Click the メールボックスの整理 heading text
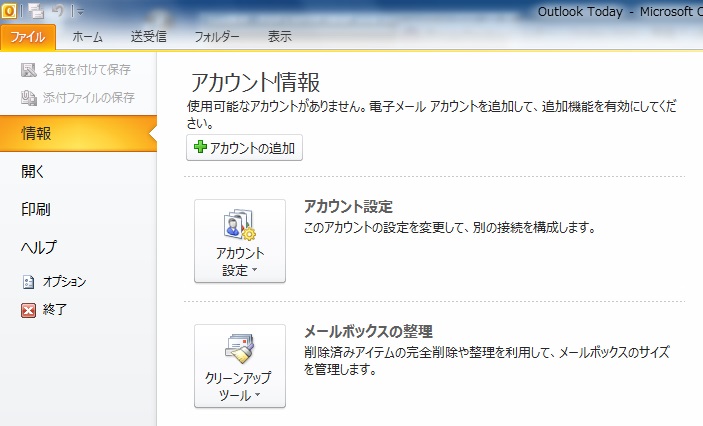The width and height of the screenshot is (703, 426). [369, 332]
